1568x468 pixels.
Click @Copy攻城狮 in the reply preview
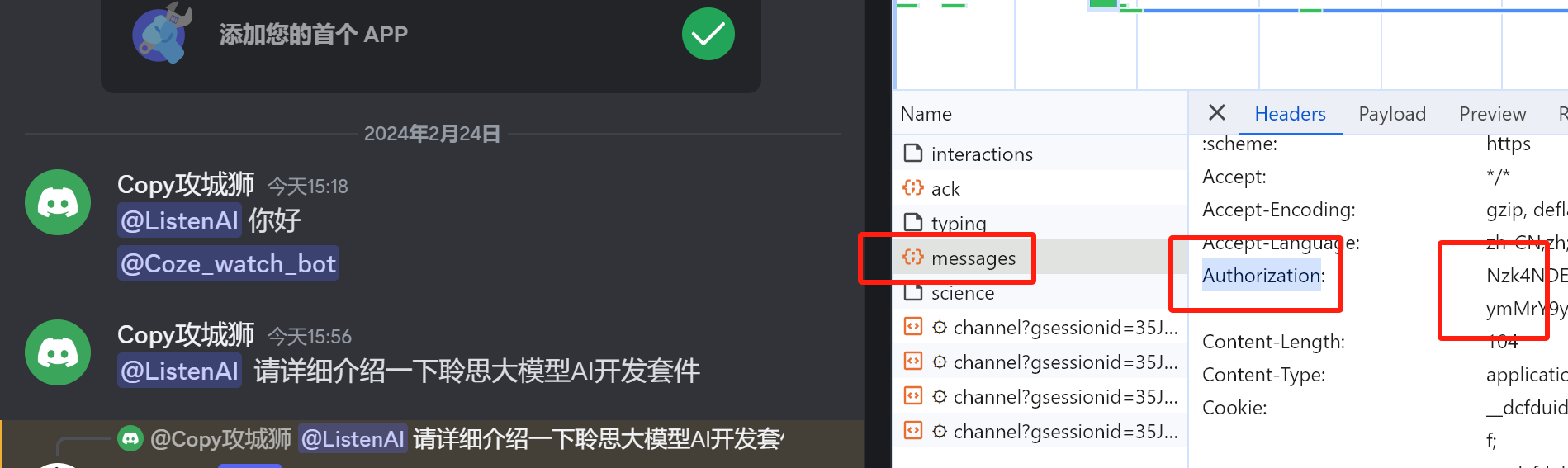click(221, 438)
